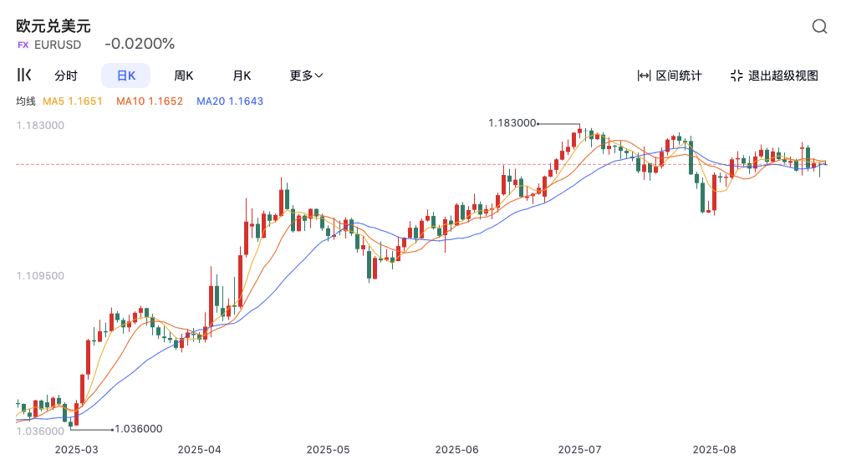Click the 均线 indicator label

tap(26, 101)
